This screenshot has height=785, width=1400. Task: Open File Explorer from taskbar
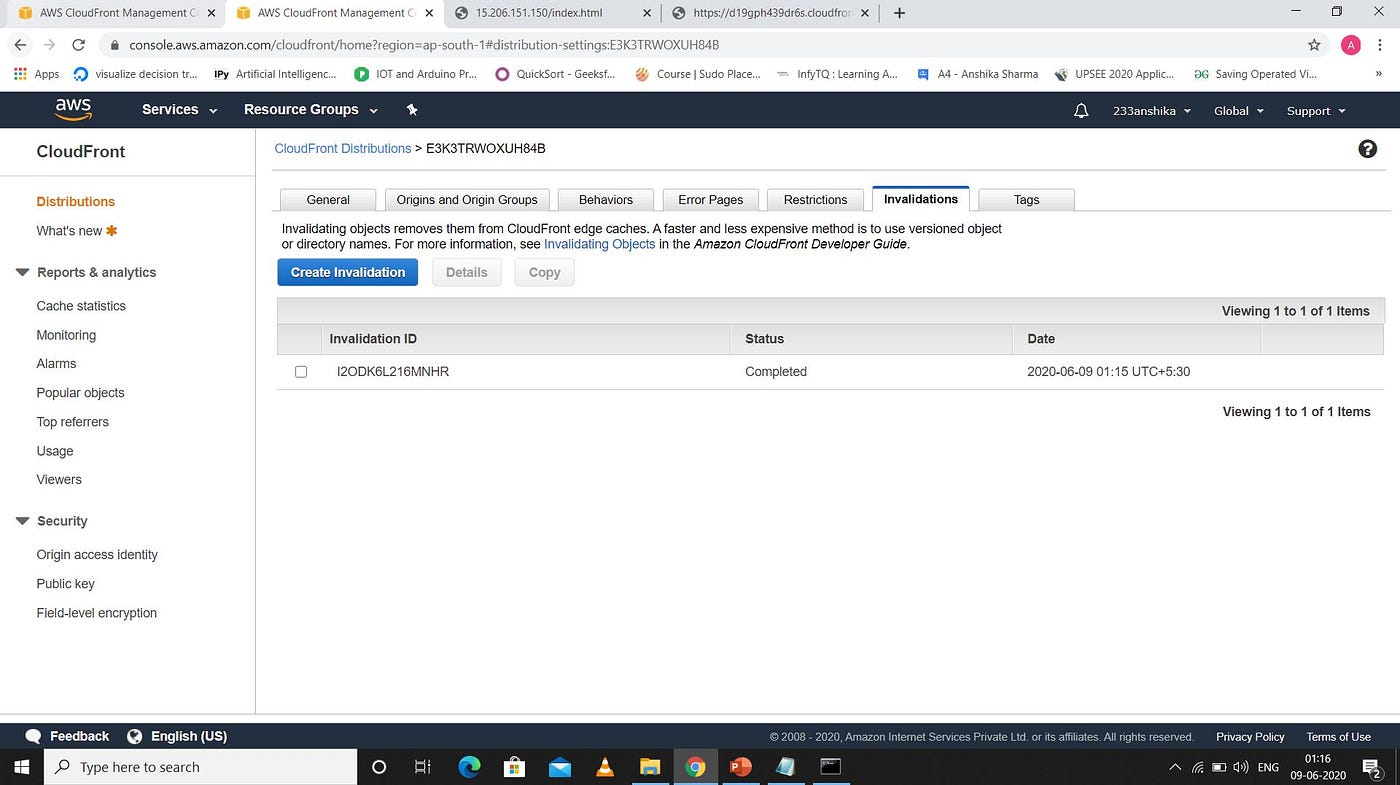pyautogui.click(x=650, y=767)
